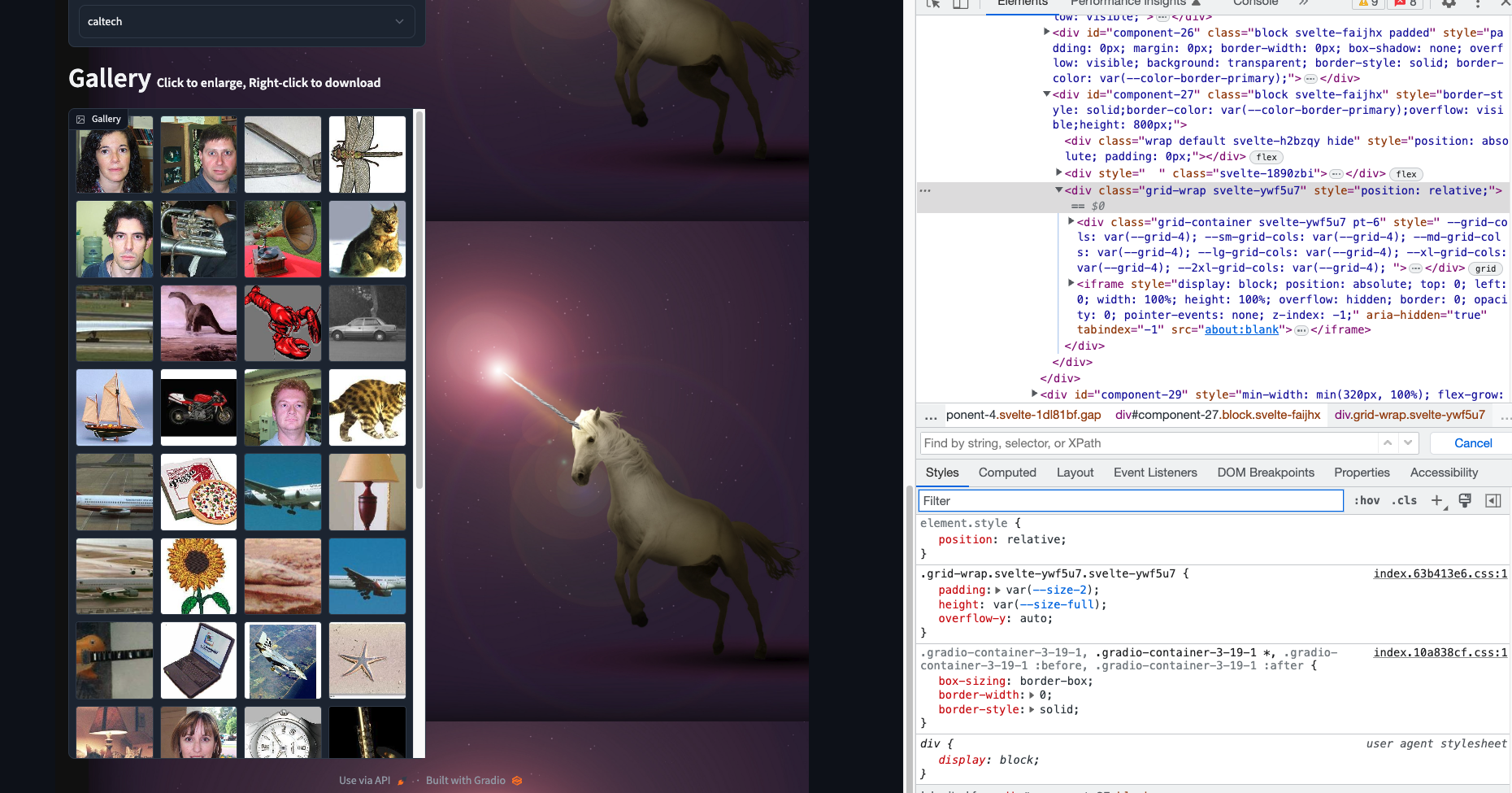Expand the border-style shorthand triangle
Screen dimensions: 1512x793
pyautogui.click(x=1032, y=710)
